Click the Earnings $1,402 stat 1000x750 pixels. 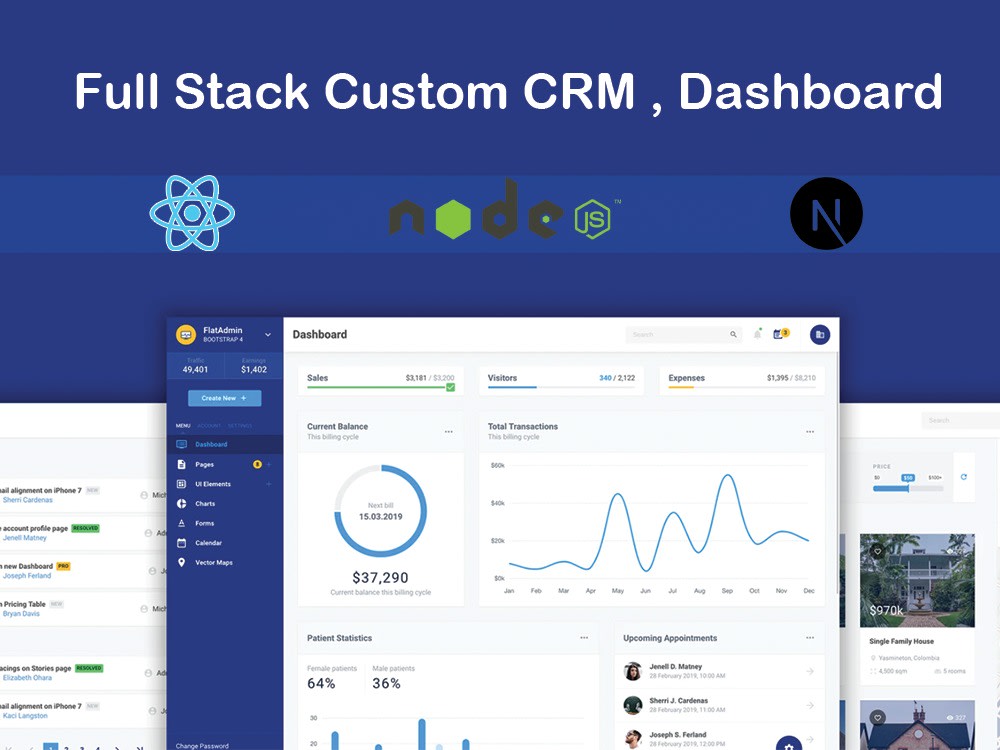254,365
